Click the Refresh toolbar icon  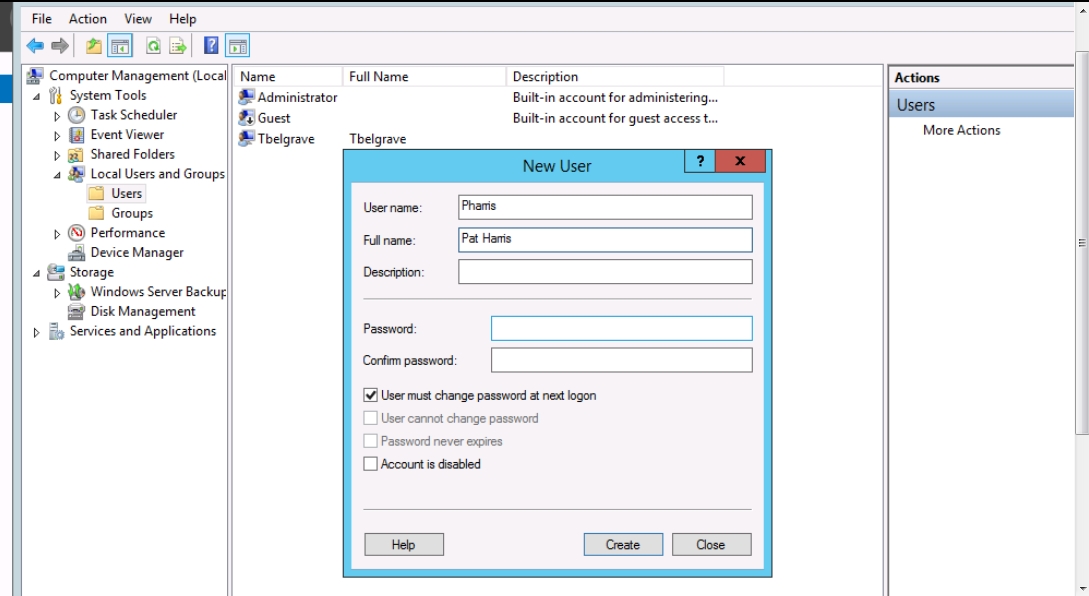tap(153, 45)
